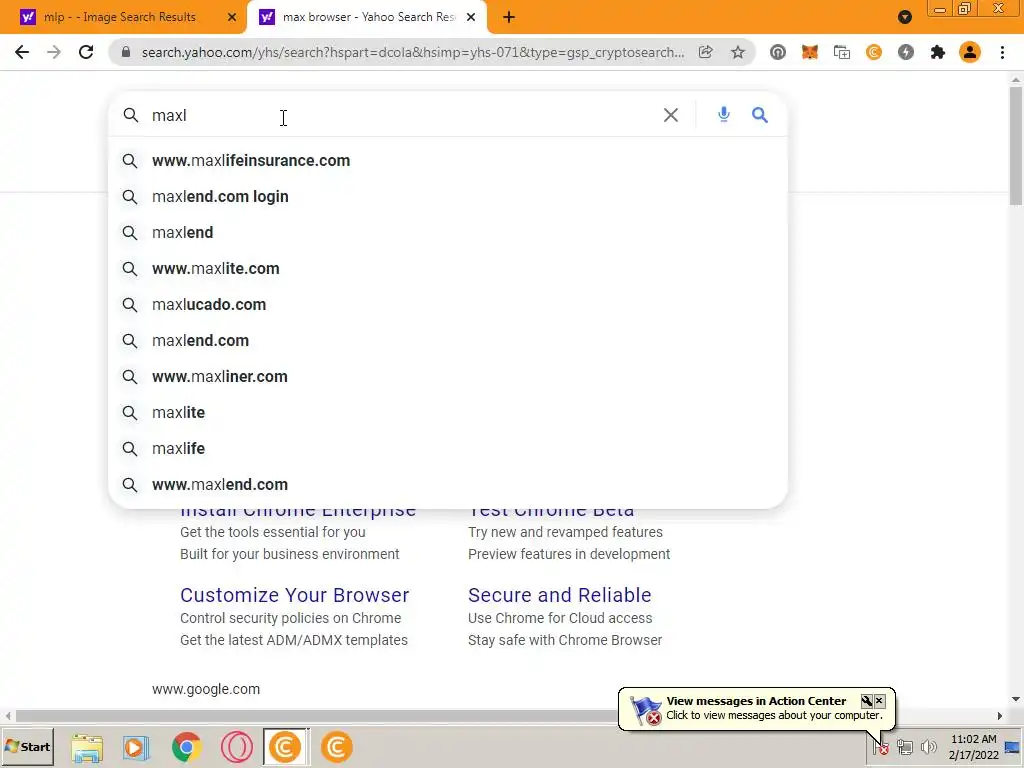Close the 'mlp - Image Search Results' tab
The width and height of the screenshot is (1024, 768).
[x=232, y=17]
